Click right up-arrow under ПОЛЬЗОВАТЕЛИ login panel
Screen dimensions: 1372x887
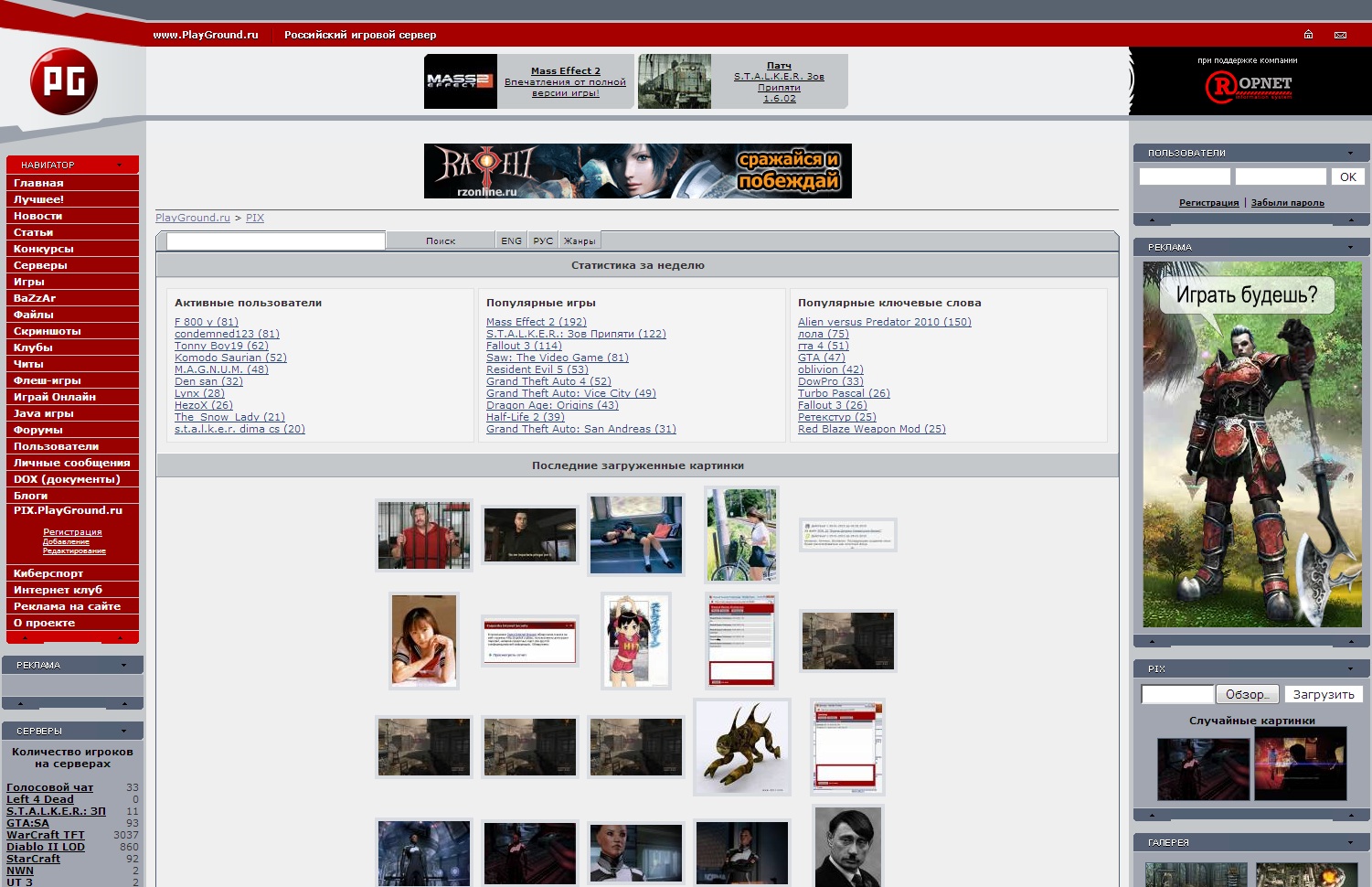coord(1350,219)
